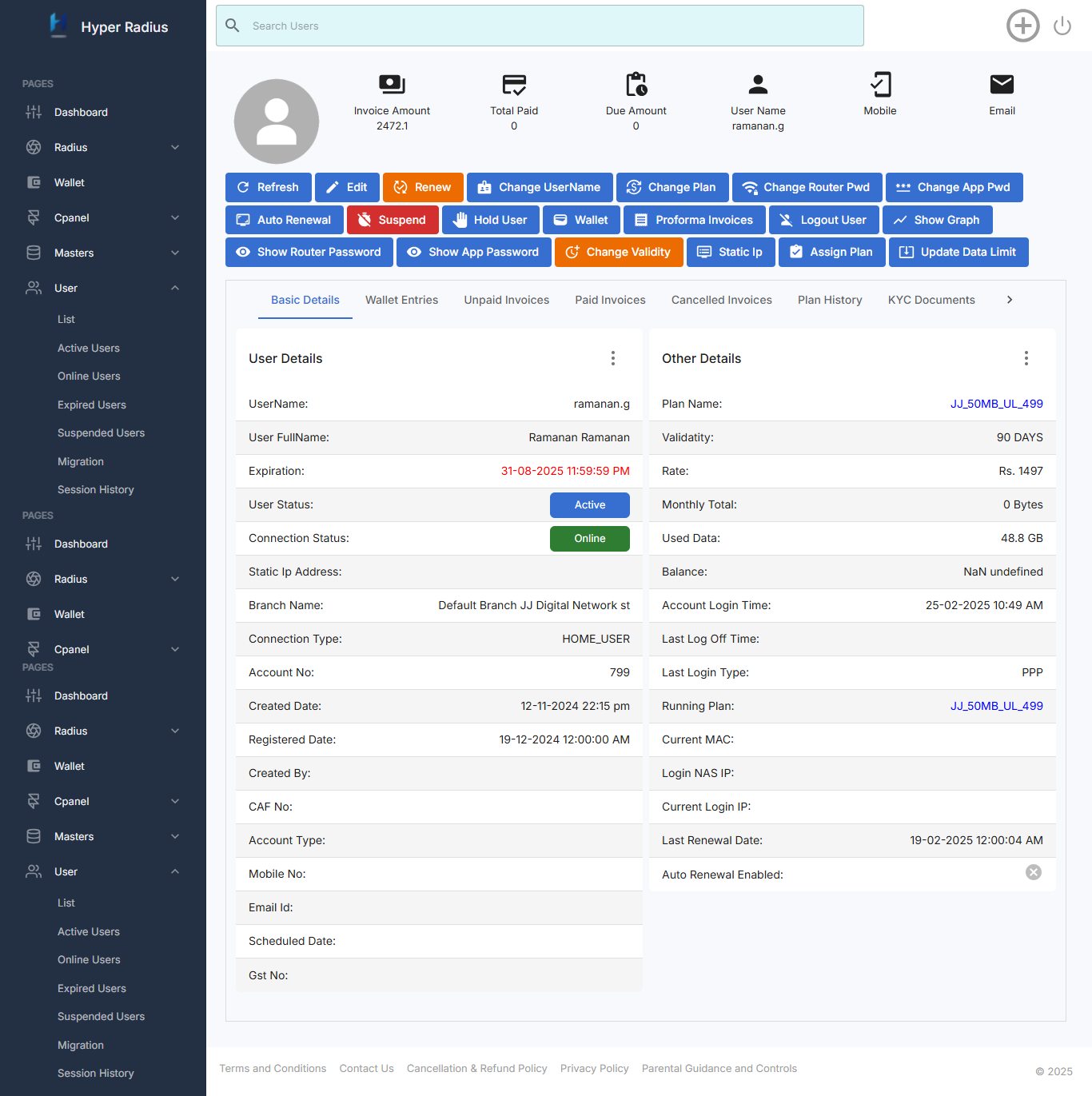Screen dimensions: 1092x1096
Task: Click the Mobile phone icon
Action: (880, 84)
